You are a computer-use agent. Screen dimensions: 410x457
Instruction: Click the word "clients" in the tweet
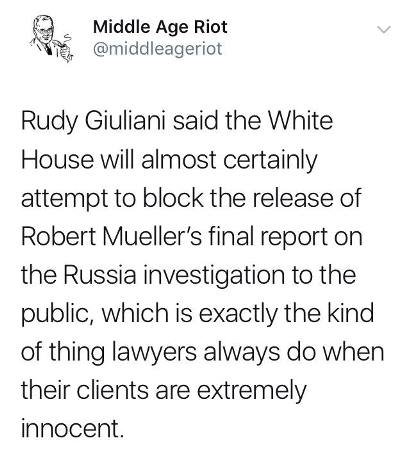[113, 390]
